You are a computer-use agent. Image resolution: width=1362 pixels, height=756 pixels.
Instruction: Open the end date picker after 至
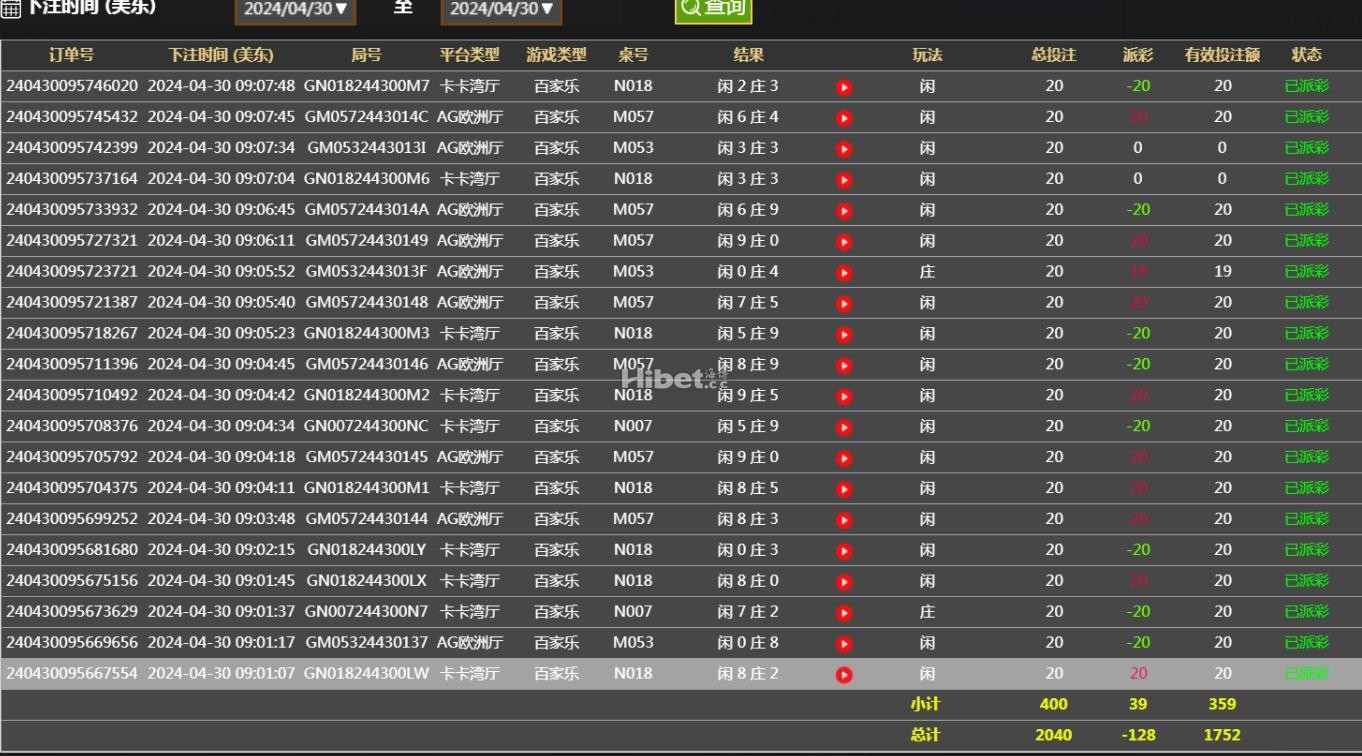point(500,10)
